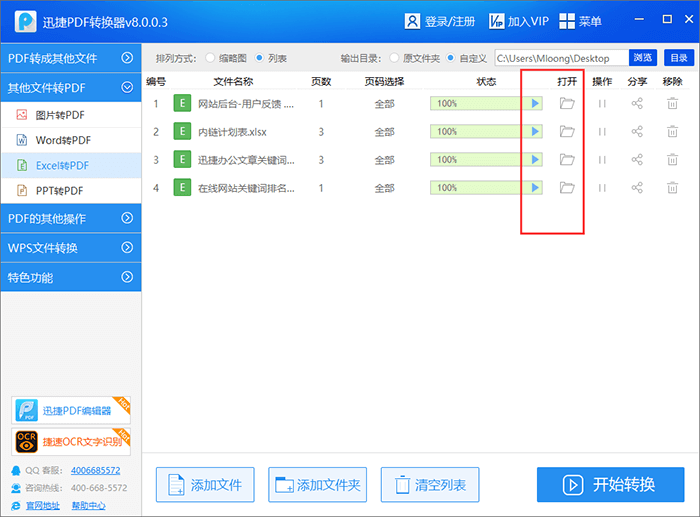Click the 登录/注册 user icon
700x517 pixels.
412,21
